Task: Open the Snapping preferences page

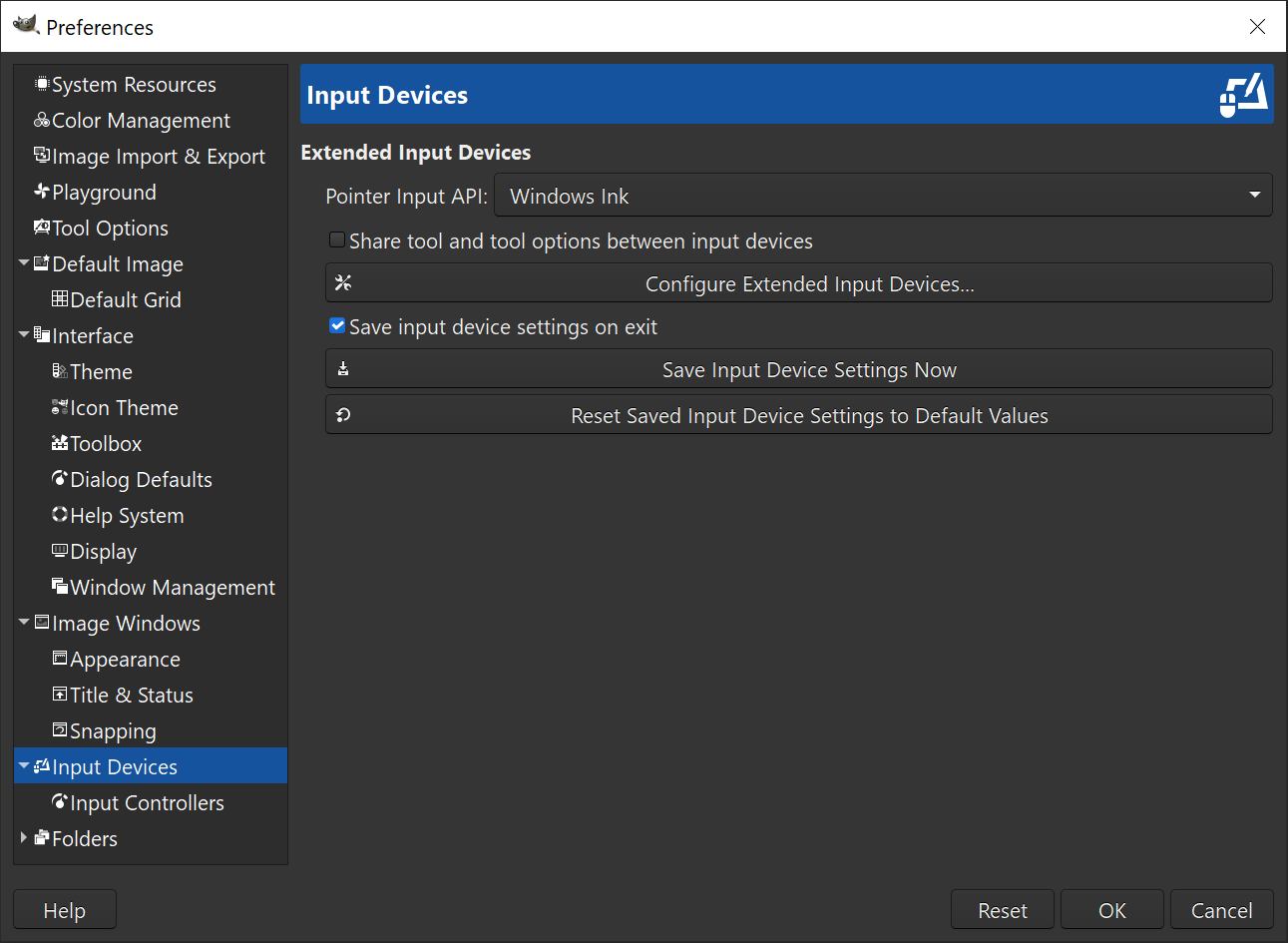Action: pos(113,730)
